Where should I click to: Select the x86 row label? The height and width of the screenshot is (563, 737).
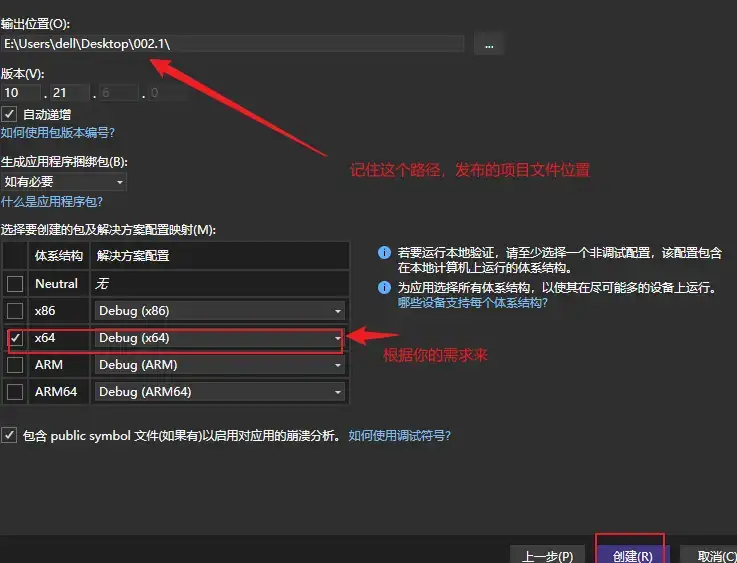[x=45, y=311]
